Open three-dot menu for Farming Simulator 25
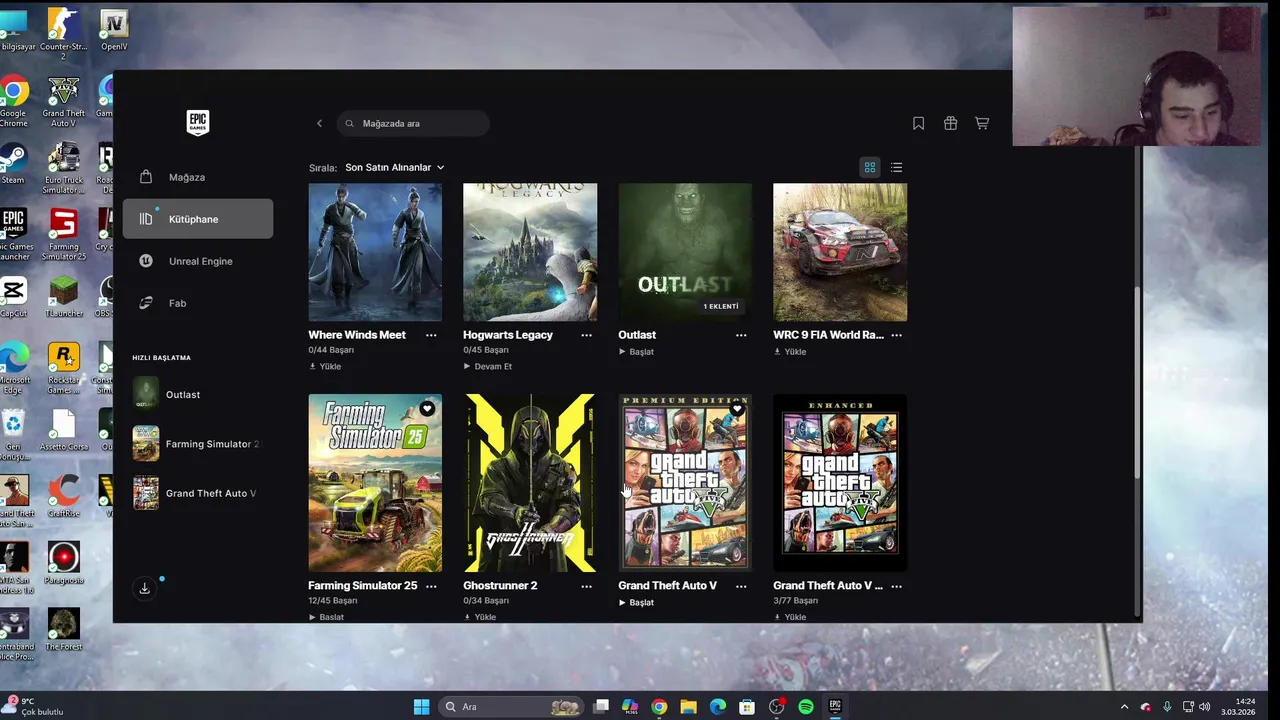Image resolution: width=1280 pixels, height=720 pixels. point(431,586)
